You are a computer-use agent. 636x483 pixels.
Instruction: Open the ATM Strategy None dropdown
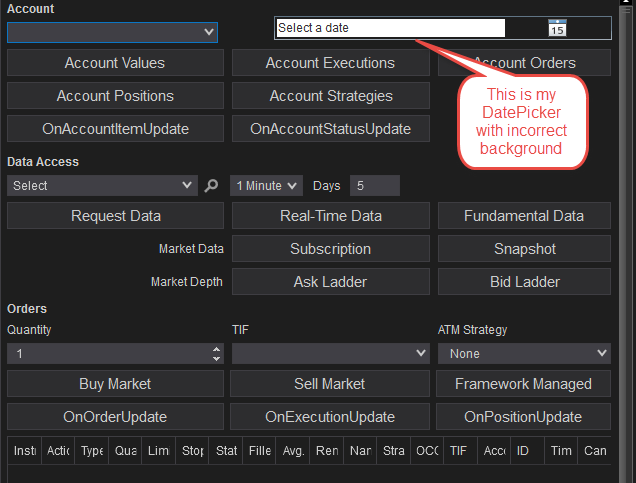[524, 354]
